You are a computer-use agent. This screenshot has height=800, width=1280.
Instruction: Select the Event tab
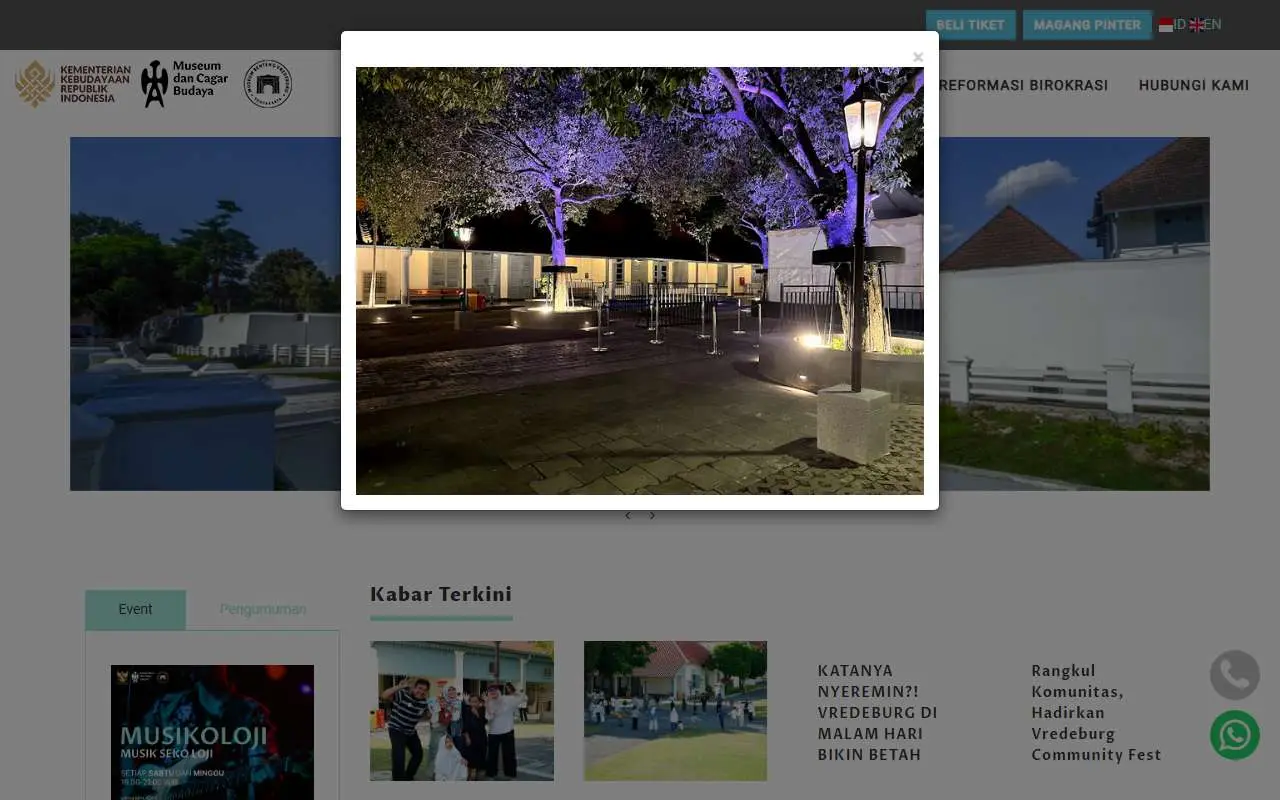point(135,610)
